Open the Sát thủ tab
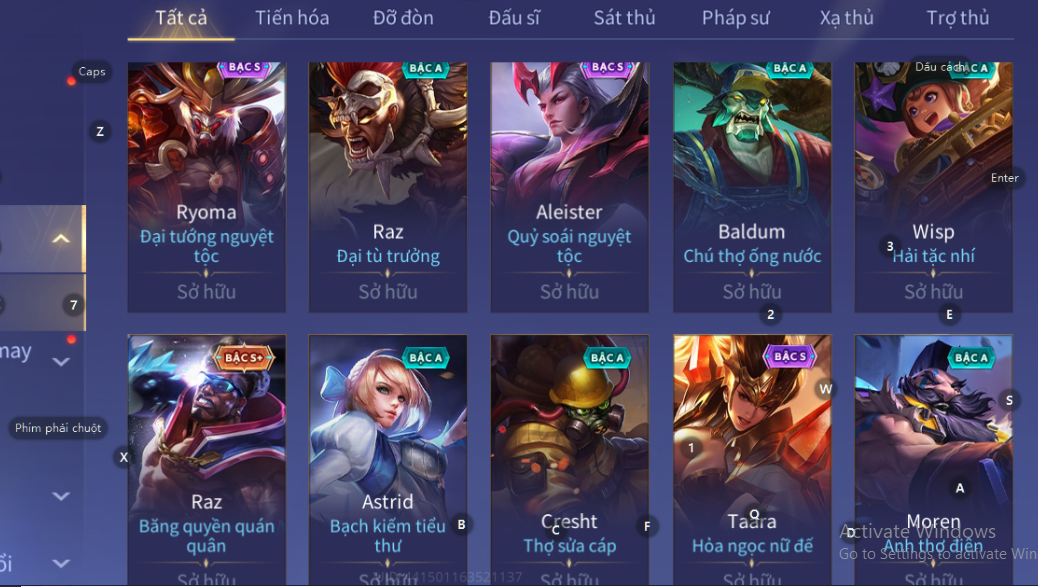 tap(624, 18)
